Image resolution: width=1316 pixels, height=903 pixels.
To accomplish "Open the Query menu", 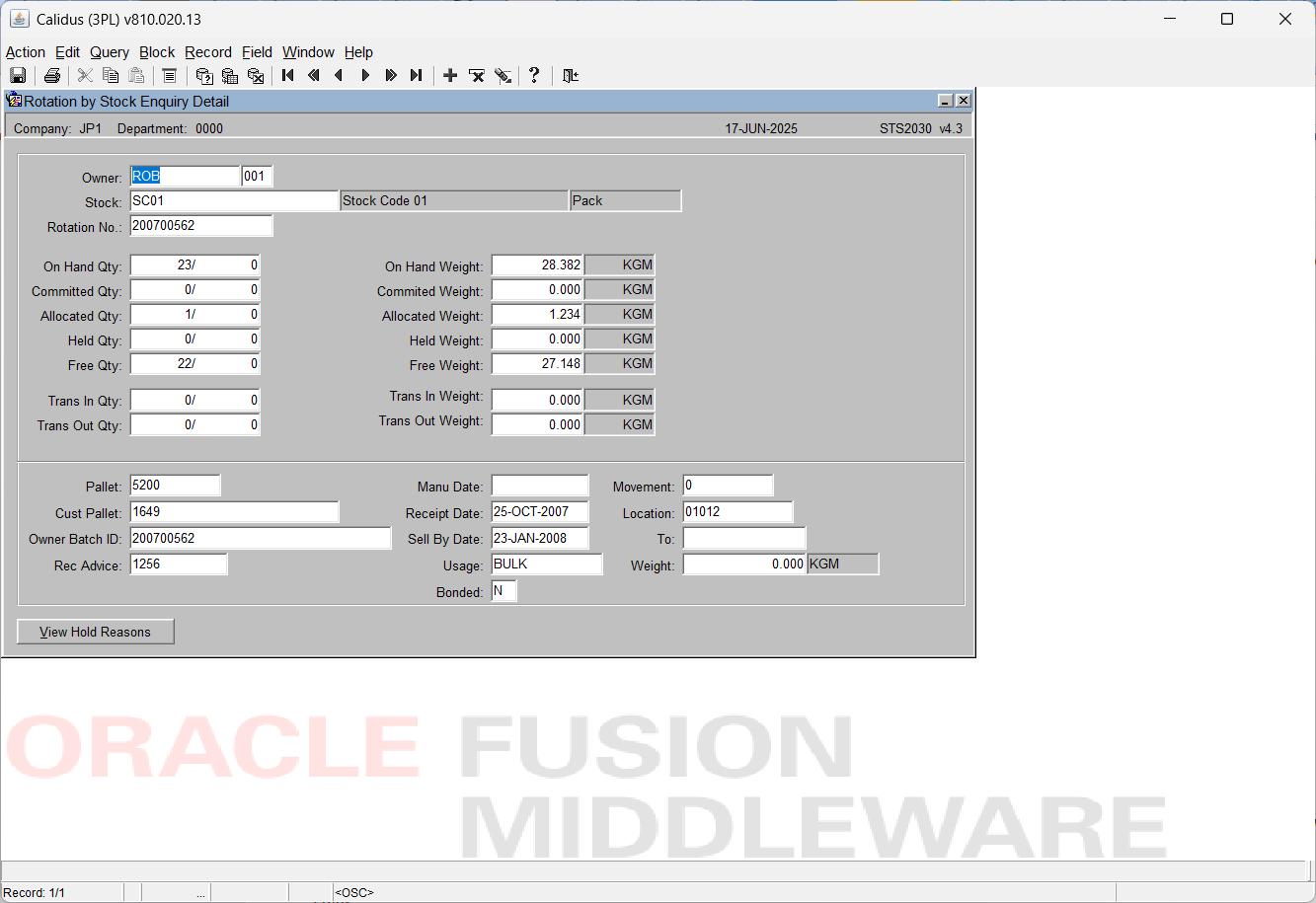I will (110, 52).
